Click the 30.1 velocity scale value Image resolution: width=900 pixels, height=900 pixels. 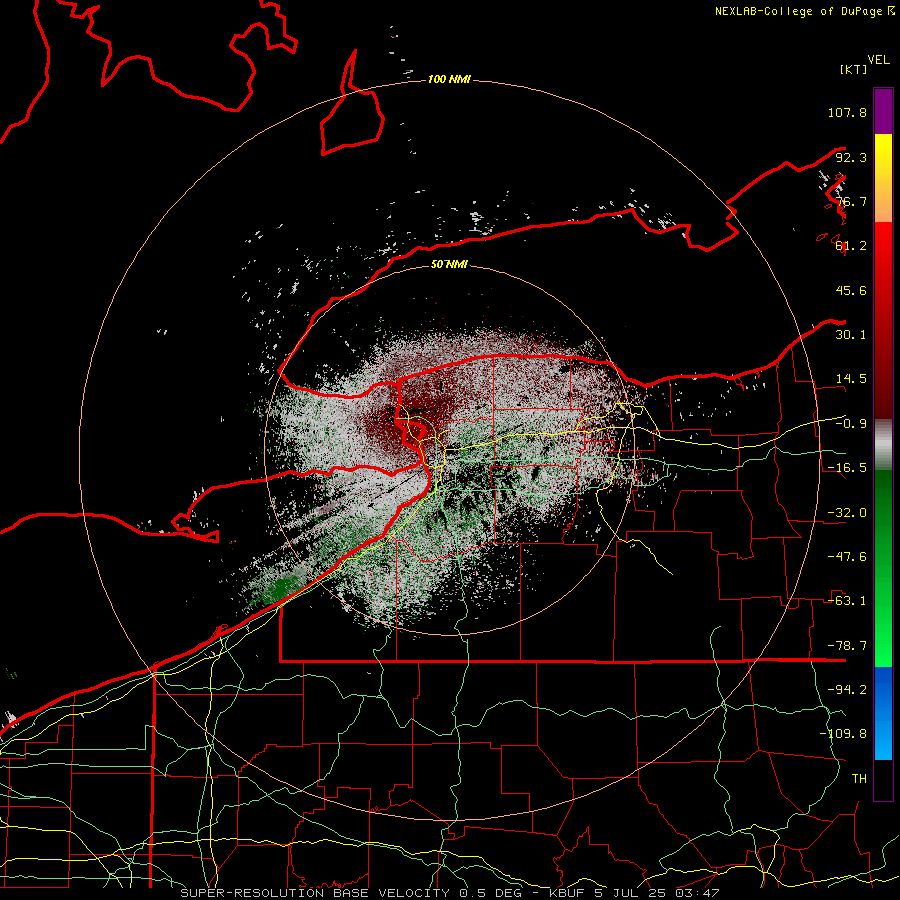[851, 335]
